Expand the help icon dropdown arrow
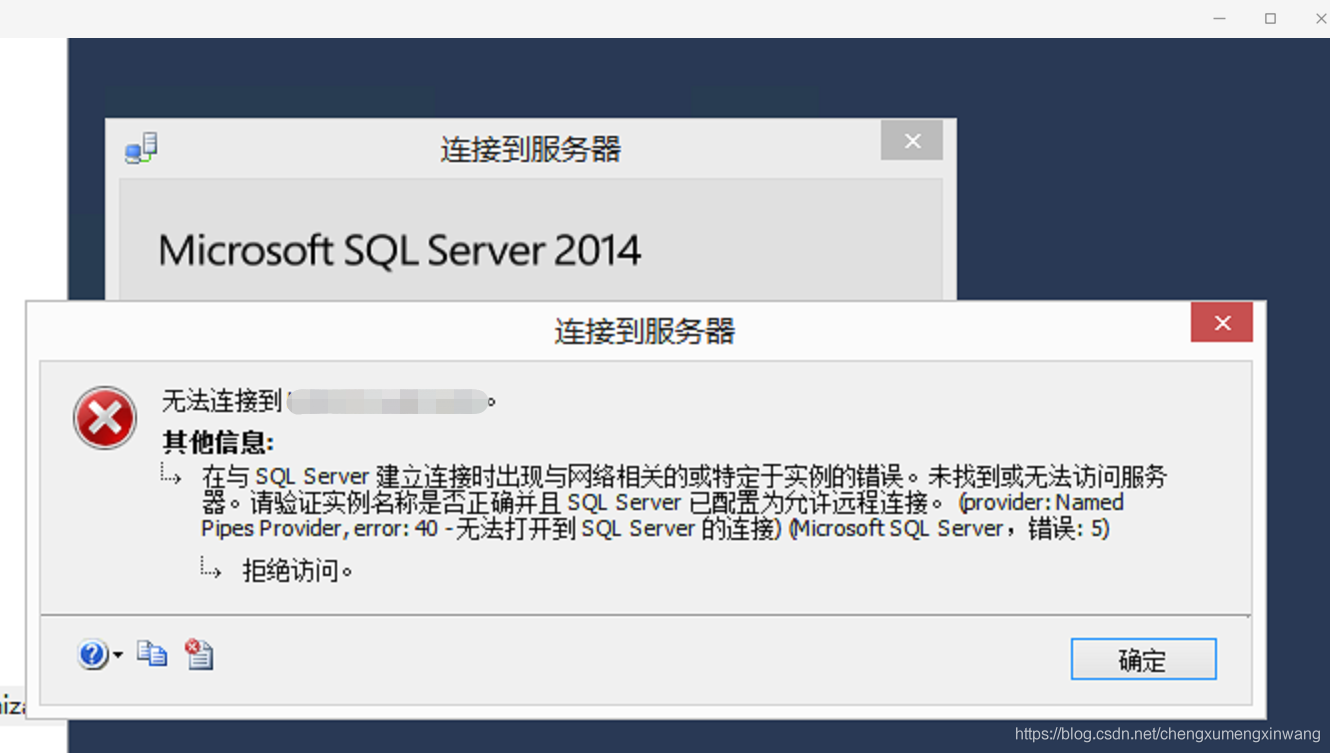1330x753 pixels. point(118,655)
